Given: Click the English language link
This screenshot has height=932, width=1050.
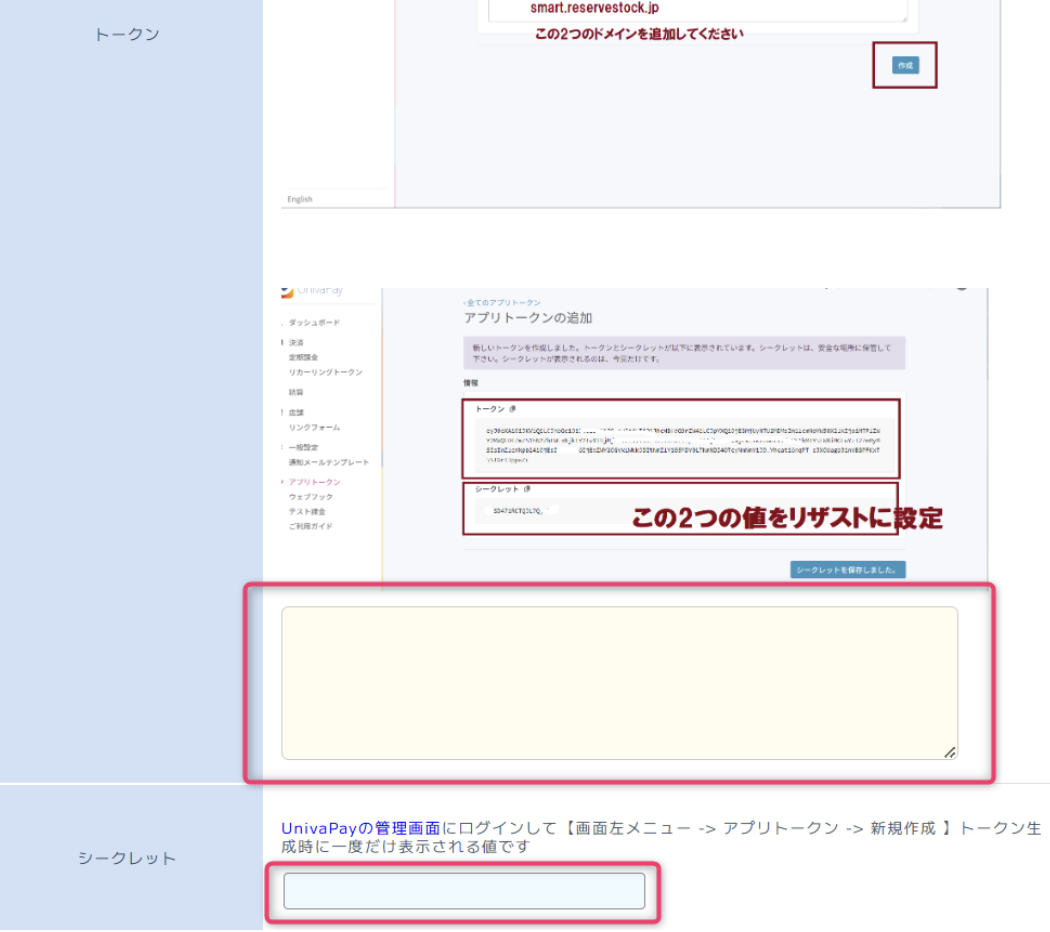Looking at the screenshot, I should pos(300,199).
